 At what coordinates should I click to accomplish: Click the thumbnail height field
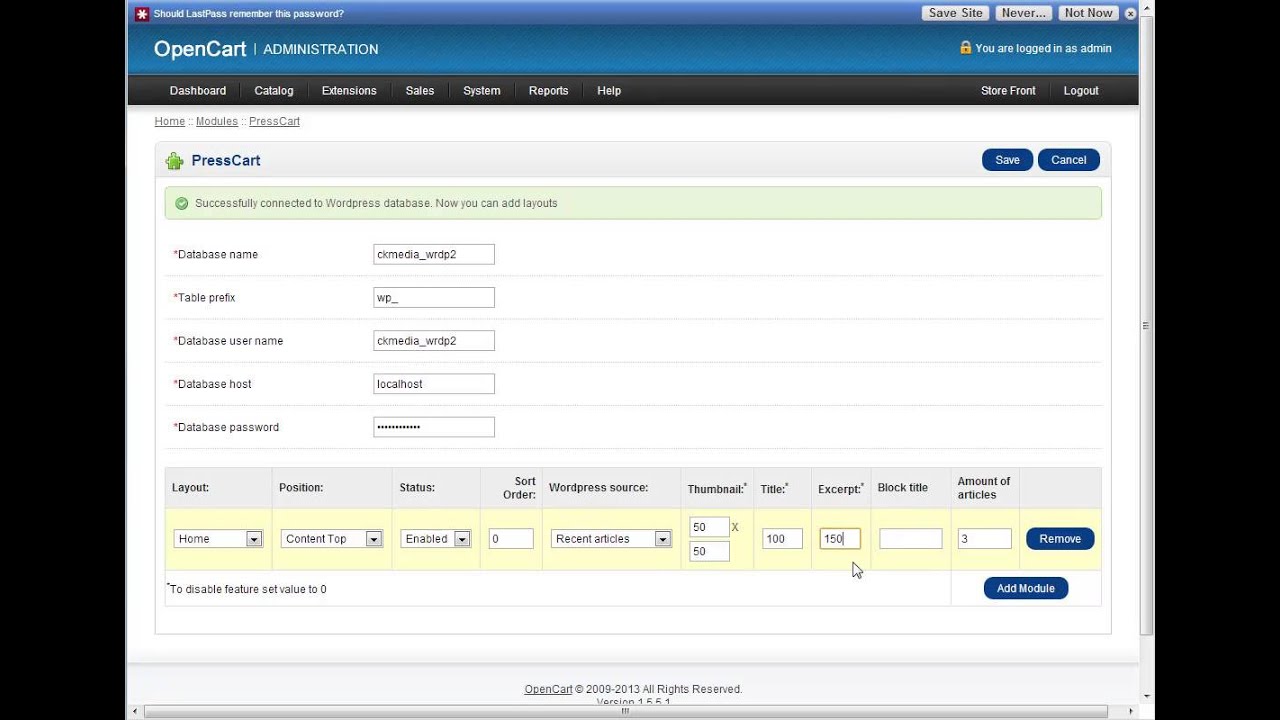(709, 551)
